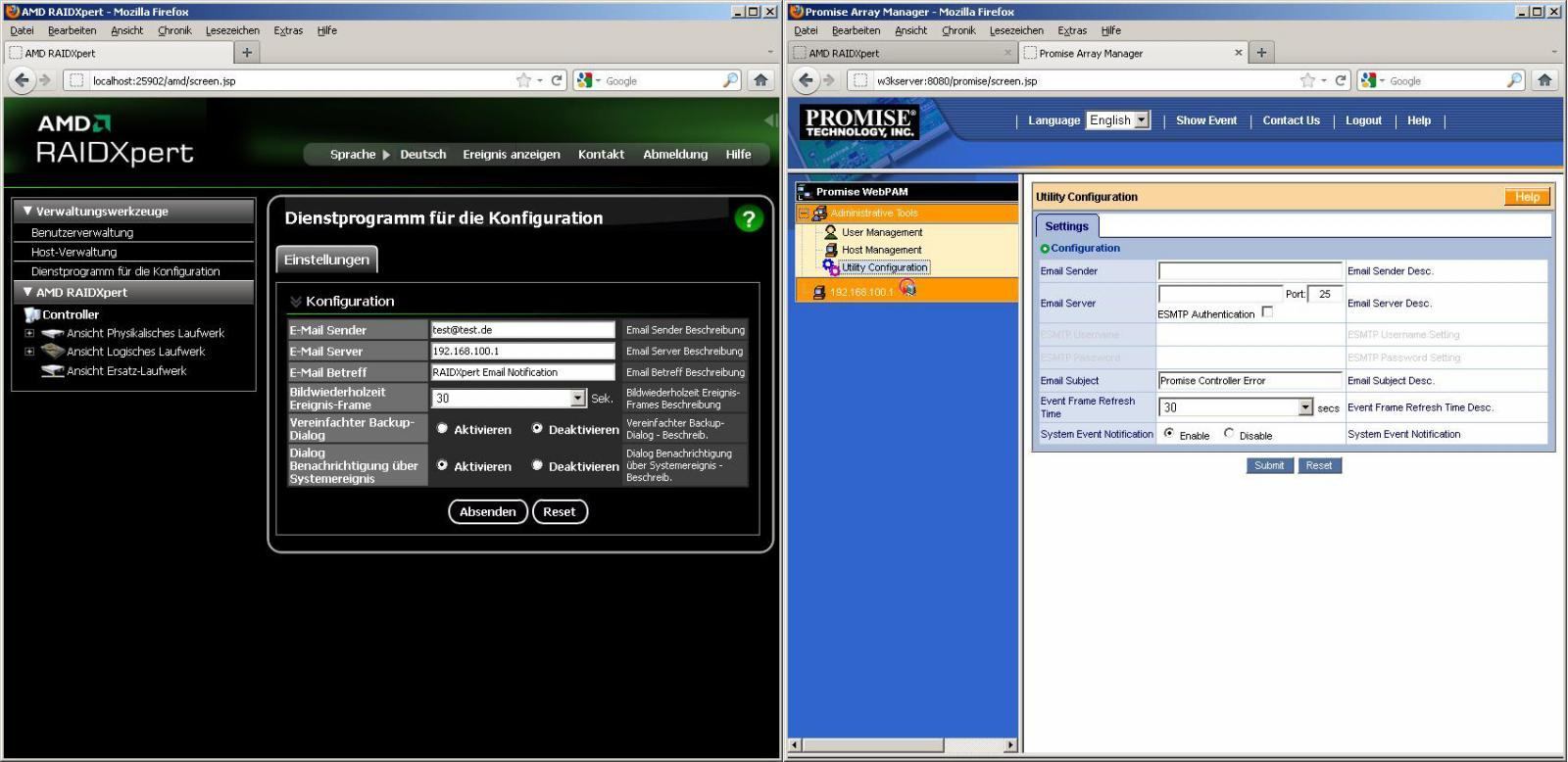Switch to the Settings tab in Promise
1568x762 pixels.
click(1066, 226)
